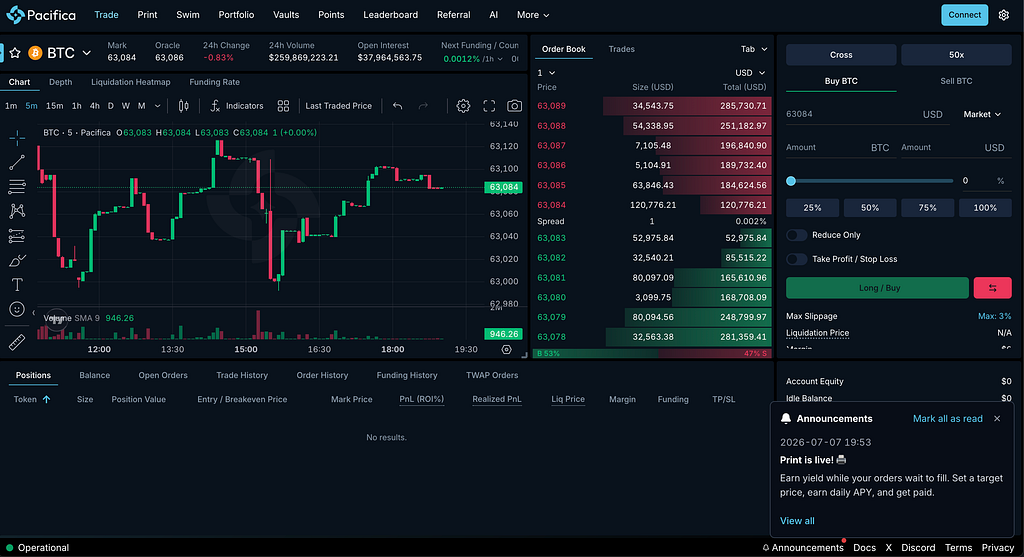This screenshot has height=557, width=1024.
Task: Toggle Take Profit / Stop Loss switch
Action: (x=797, y=259)
